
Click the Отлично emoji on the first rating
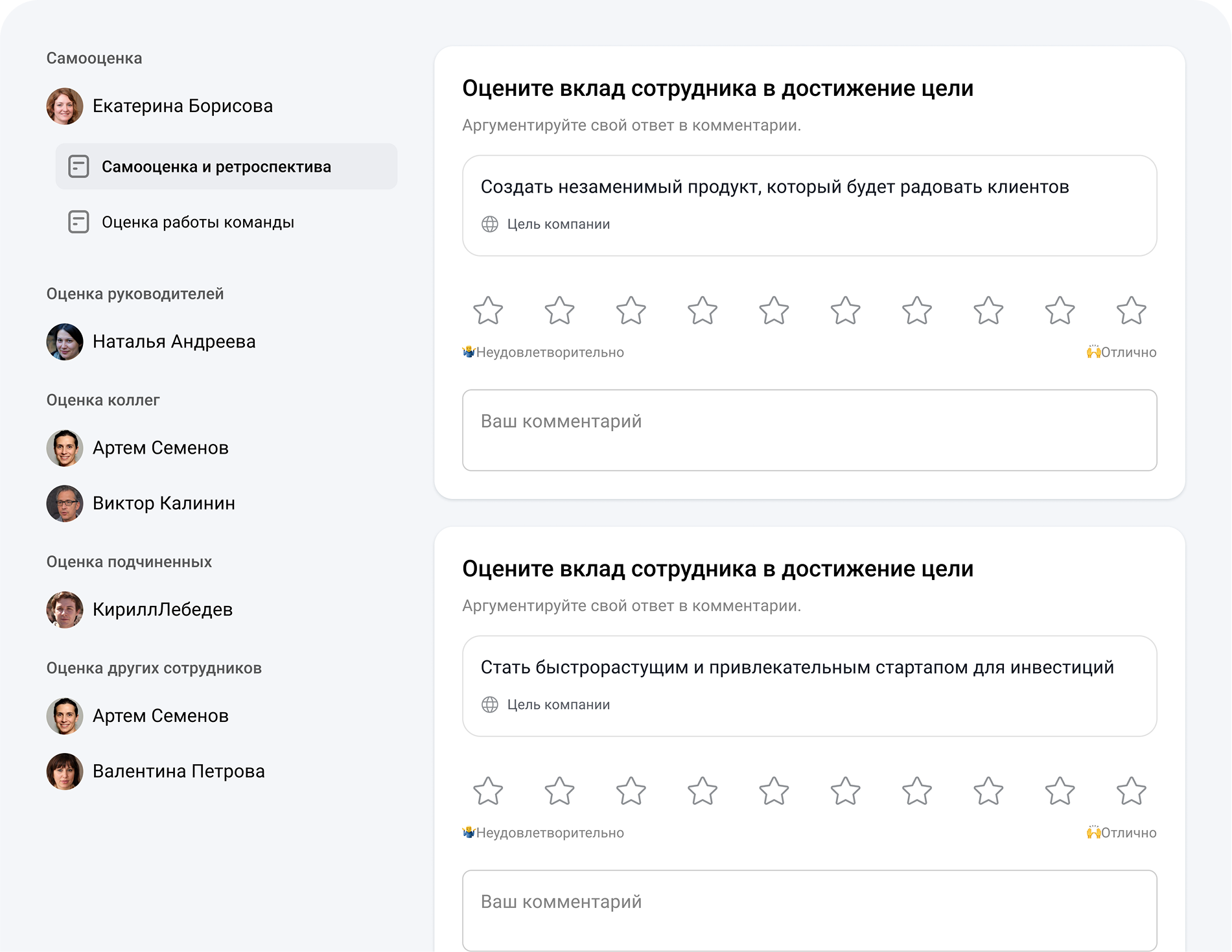(1093, 353)
